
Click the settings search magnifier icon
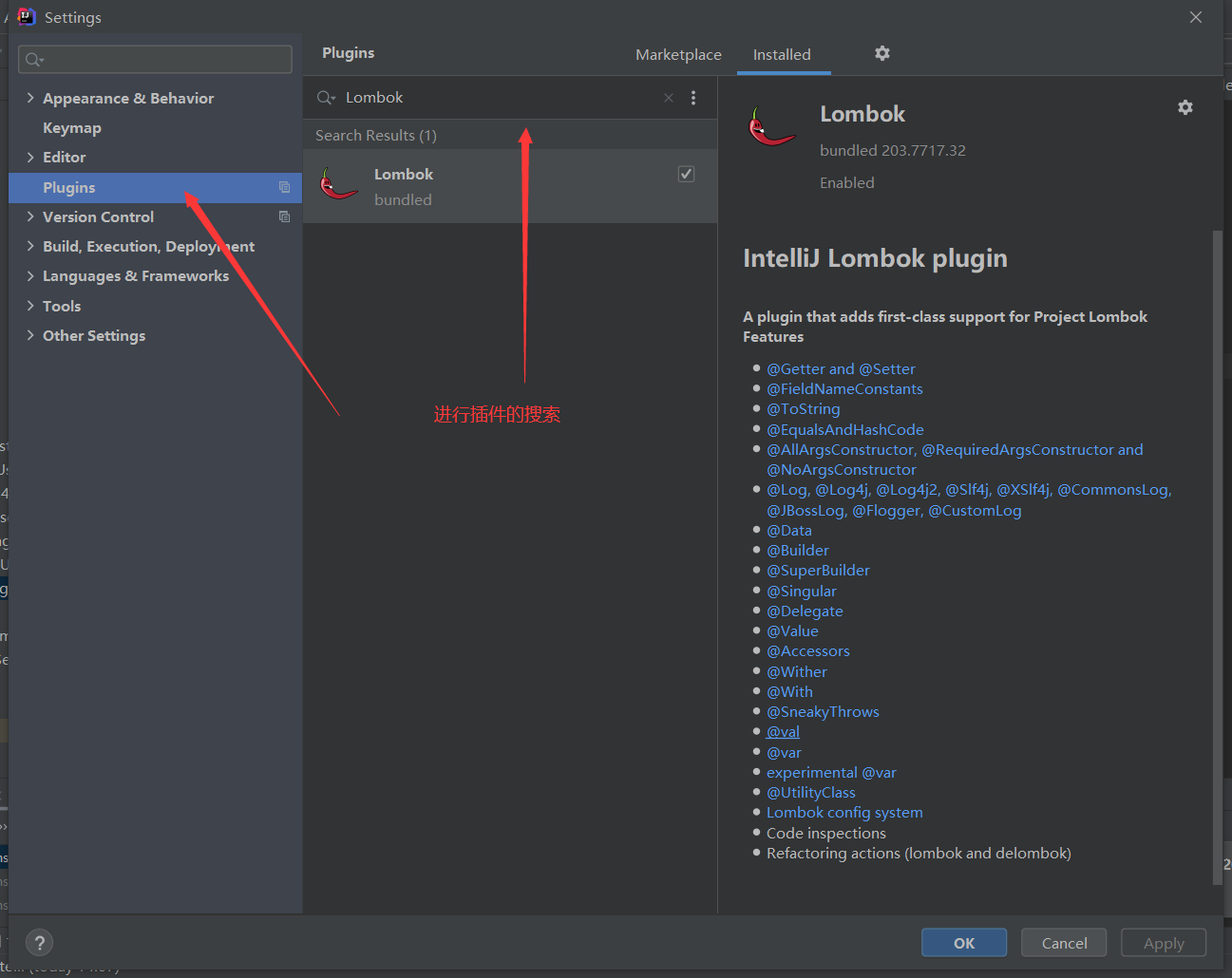tap(34, 60)
